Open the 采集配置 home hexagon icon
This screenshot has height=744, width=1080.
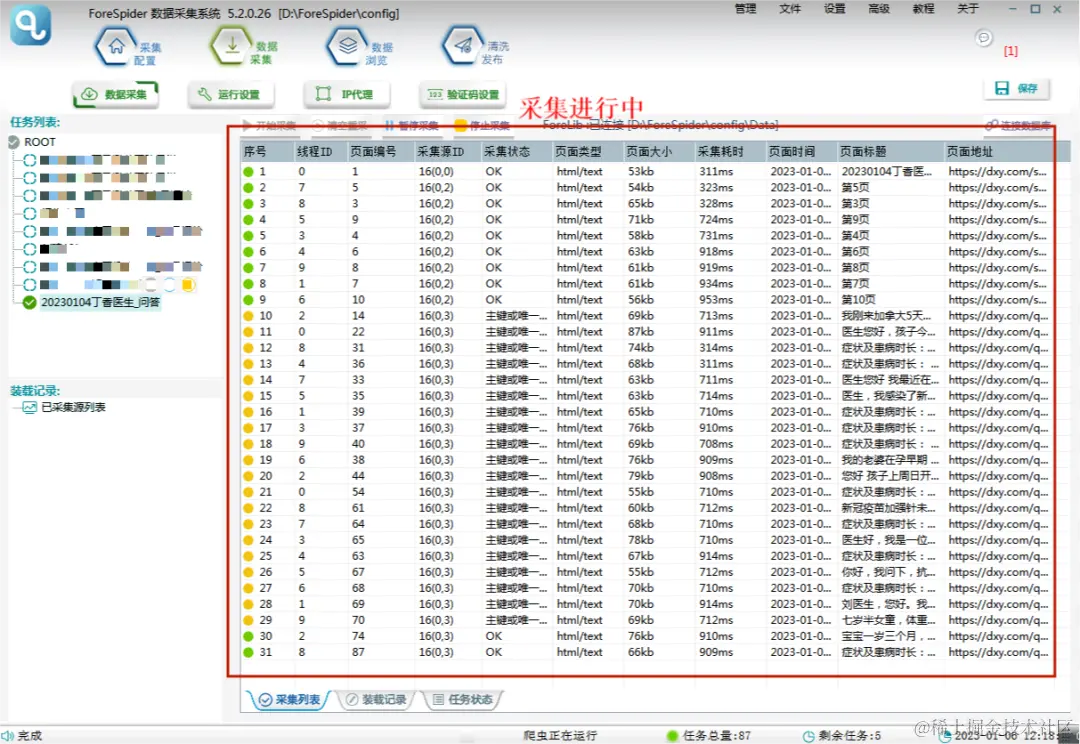tap(116, 46)
